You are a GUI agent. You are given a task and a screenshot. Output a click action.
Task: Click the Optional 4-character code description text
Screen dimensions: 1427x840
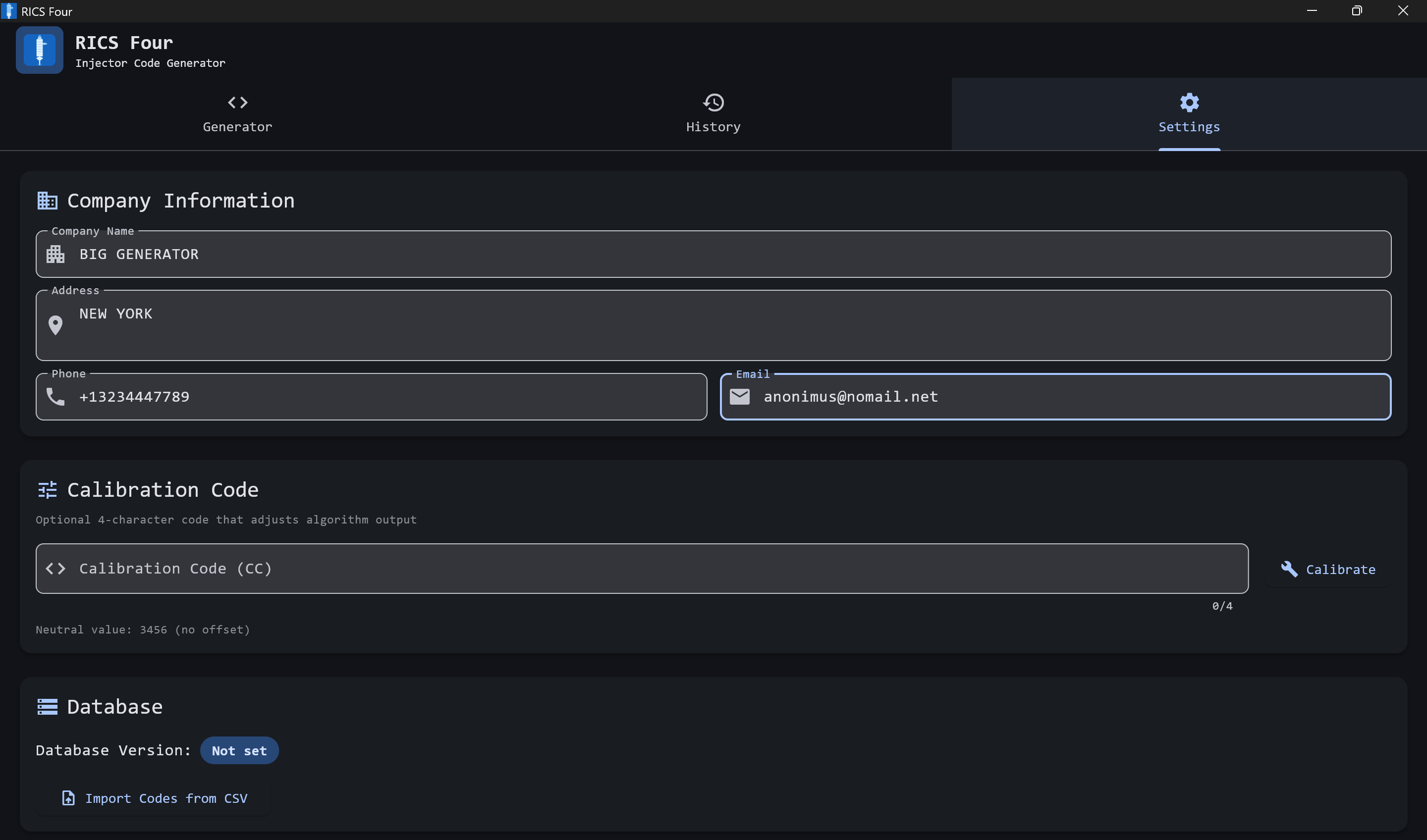click(226, 520)
